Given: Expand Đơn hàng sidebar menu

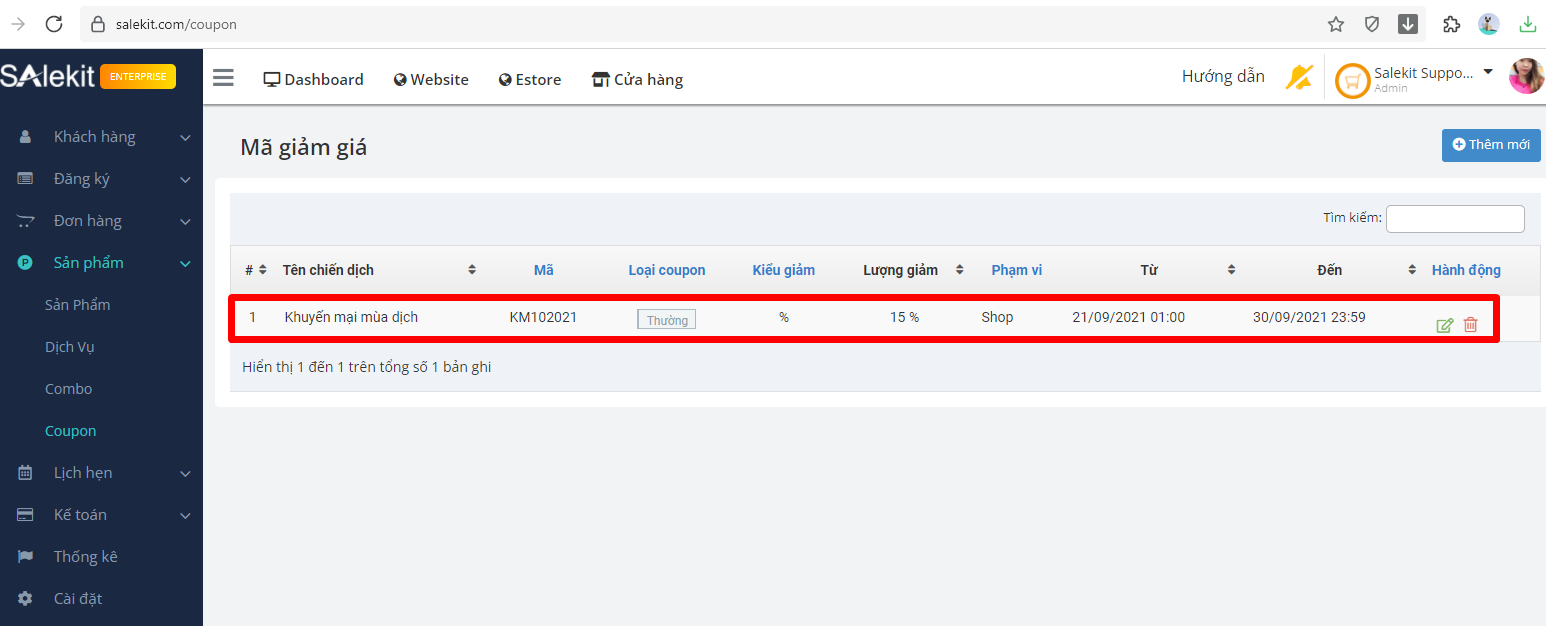Looking at the screenshot, I should (101, 221).
